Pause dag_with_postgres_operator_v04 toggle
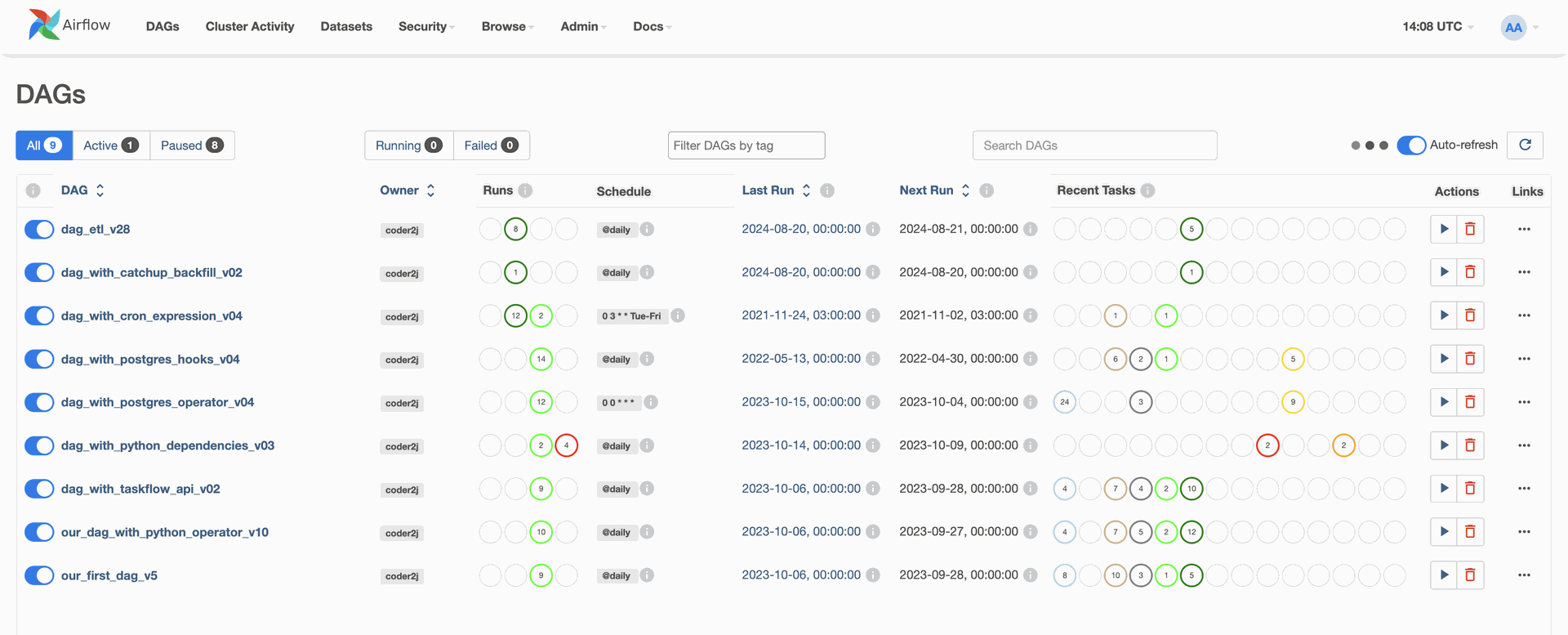Image resolution: width=1568 pixels, height=635 pixels. pos(39,402)
